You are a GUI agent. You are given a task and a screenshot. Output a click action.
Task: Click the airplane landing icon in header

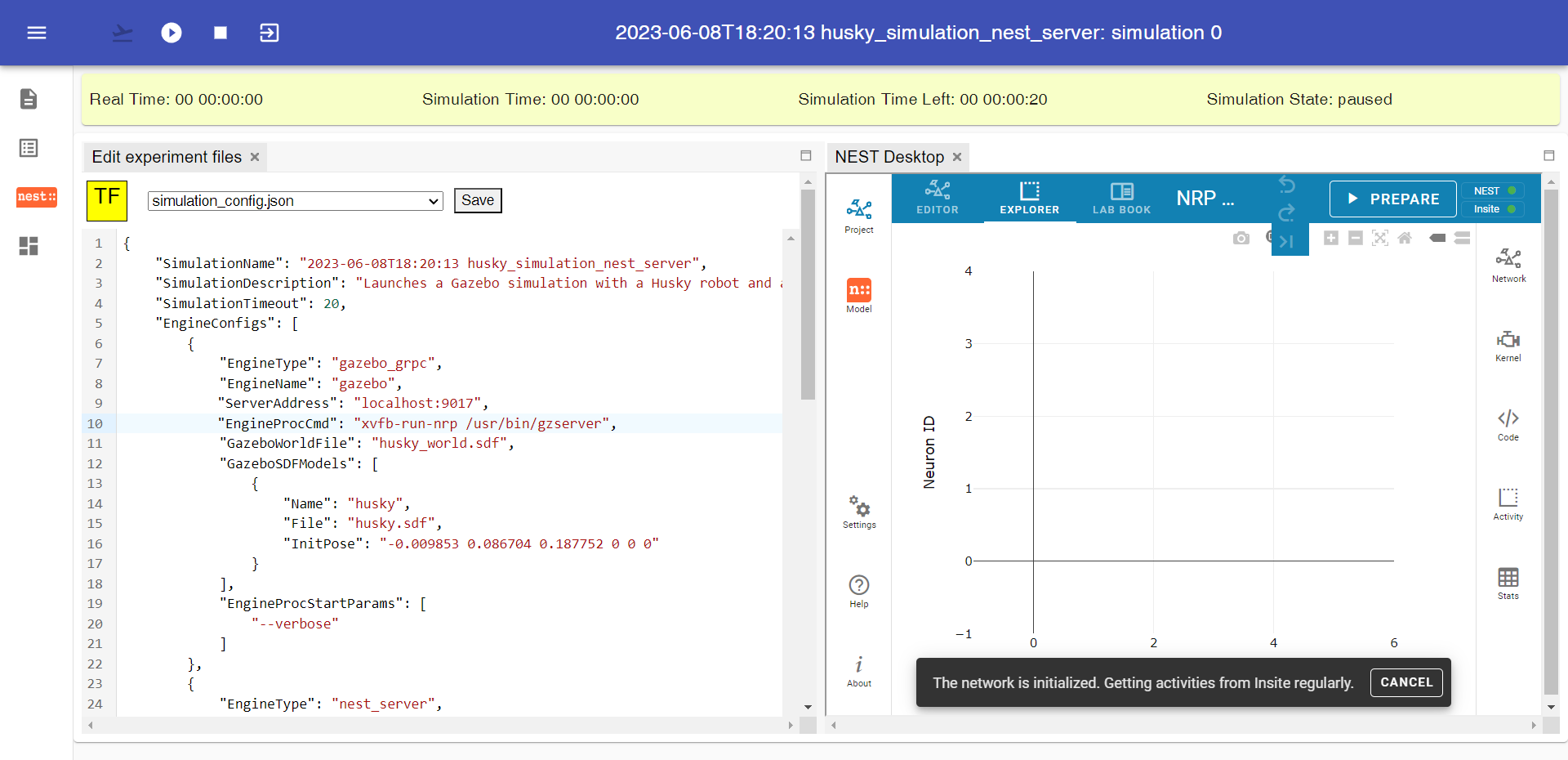click(x=122, y=33)
